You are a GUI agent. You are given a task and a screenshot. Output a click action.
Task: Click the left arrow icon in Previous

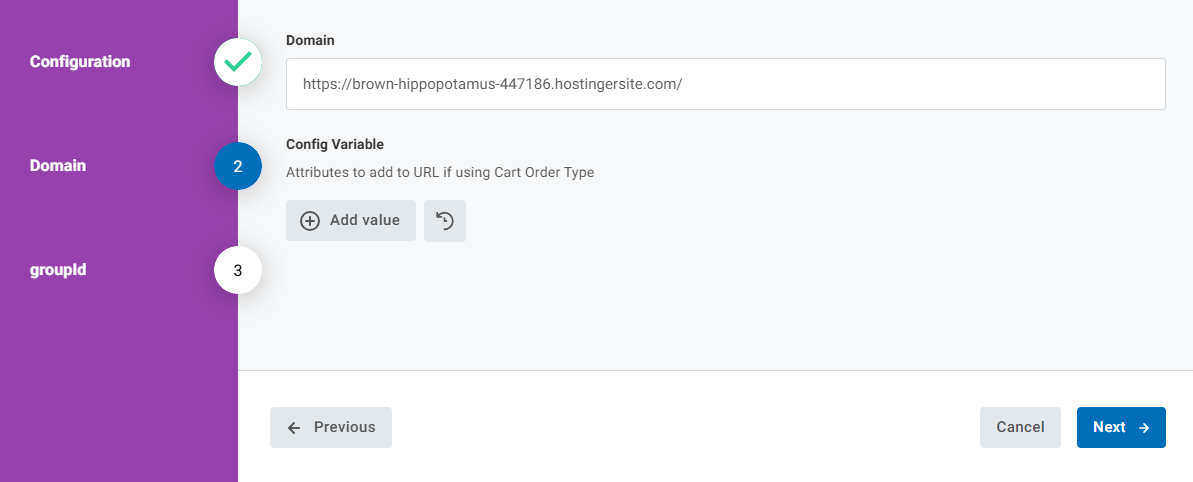point(294,427)
